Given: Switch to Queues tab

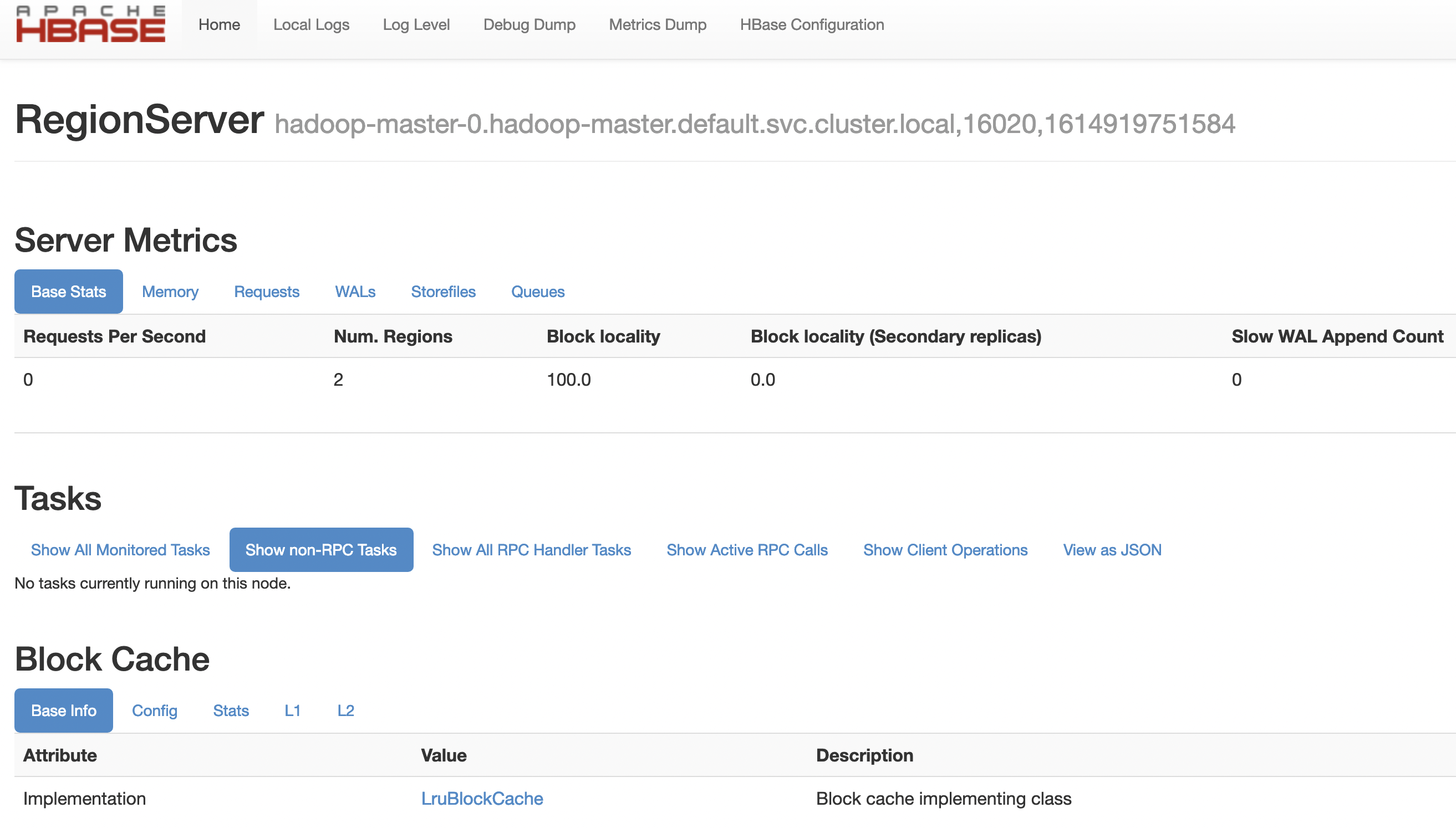Looking at the screenshot, I should pyautogui.click(x=537, y=292).
